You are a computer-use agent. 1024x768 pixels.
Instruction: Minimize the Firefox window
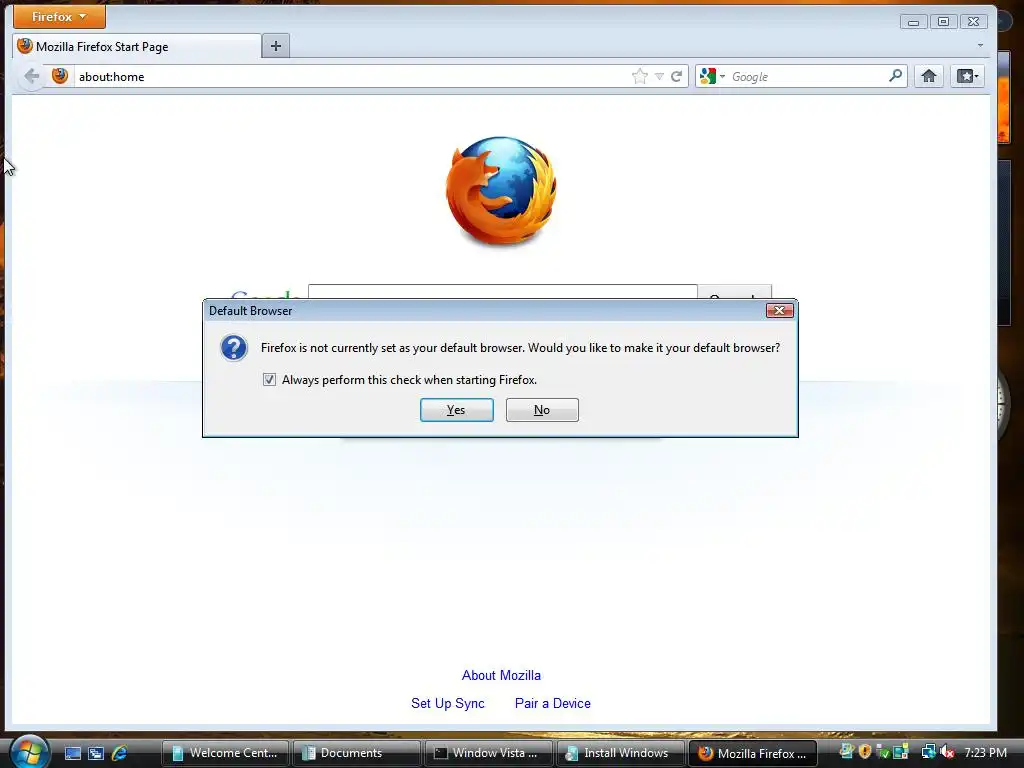[x=914, y=22]
